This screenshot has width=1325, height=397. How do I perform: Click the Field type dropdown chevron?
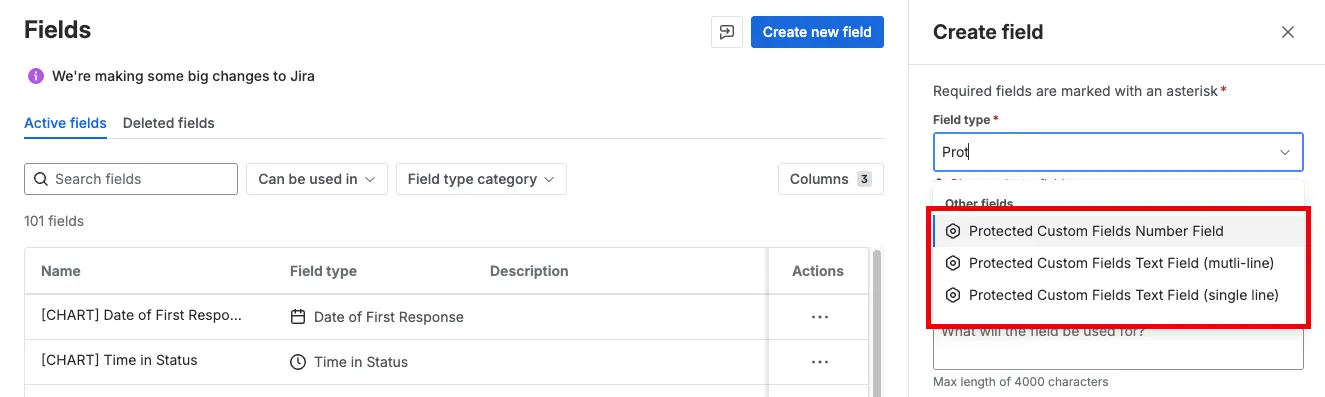click(x=1285, y=152)
